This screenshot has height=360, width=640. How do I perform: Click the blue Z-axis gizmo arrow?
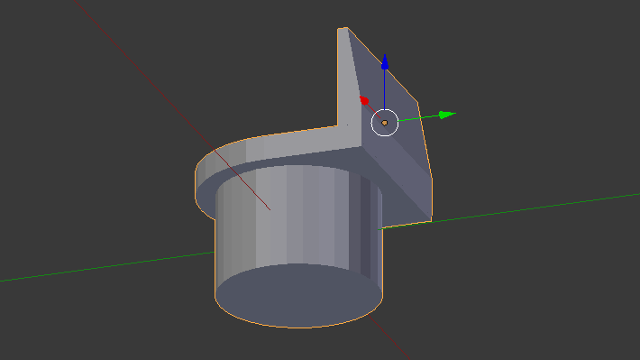[384, 62]
